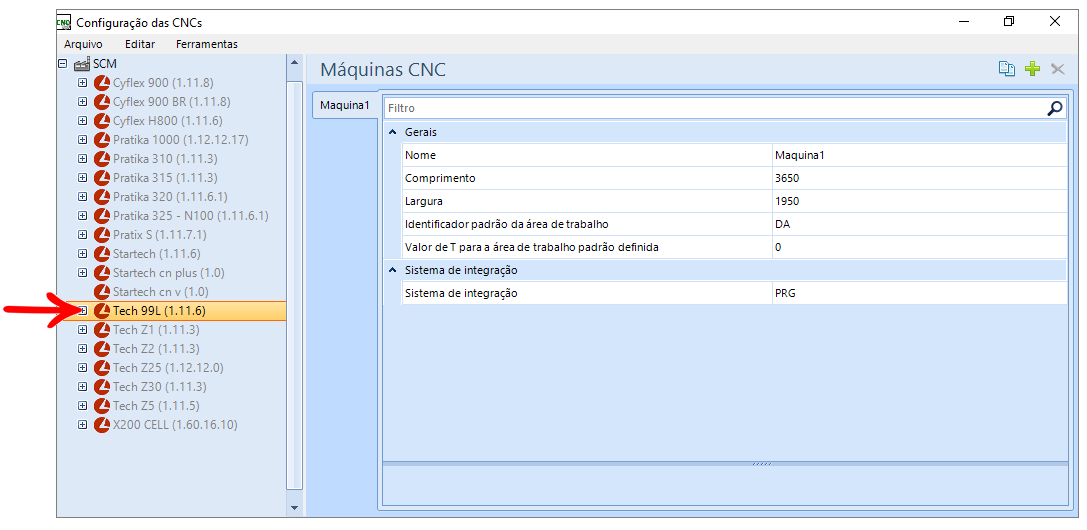This screenshot has width=1087, height=530.
Task: Click the red logo icon of Startech cn v
Action: (102, 292)
